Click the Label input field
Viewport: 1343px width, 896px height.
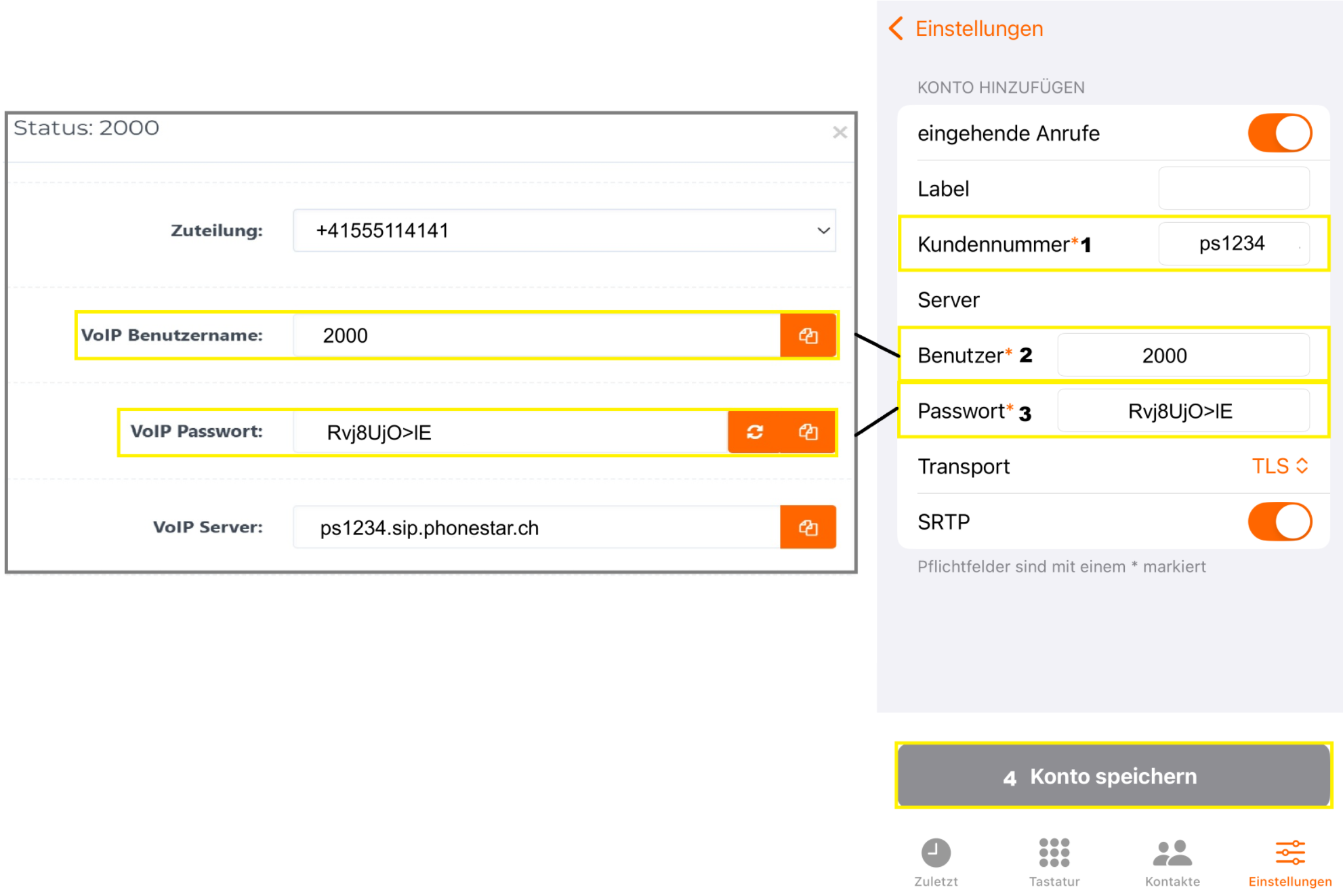click(1233, 189)
